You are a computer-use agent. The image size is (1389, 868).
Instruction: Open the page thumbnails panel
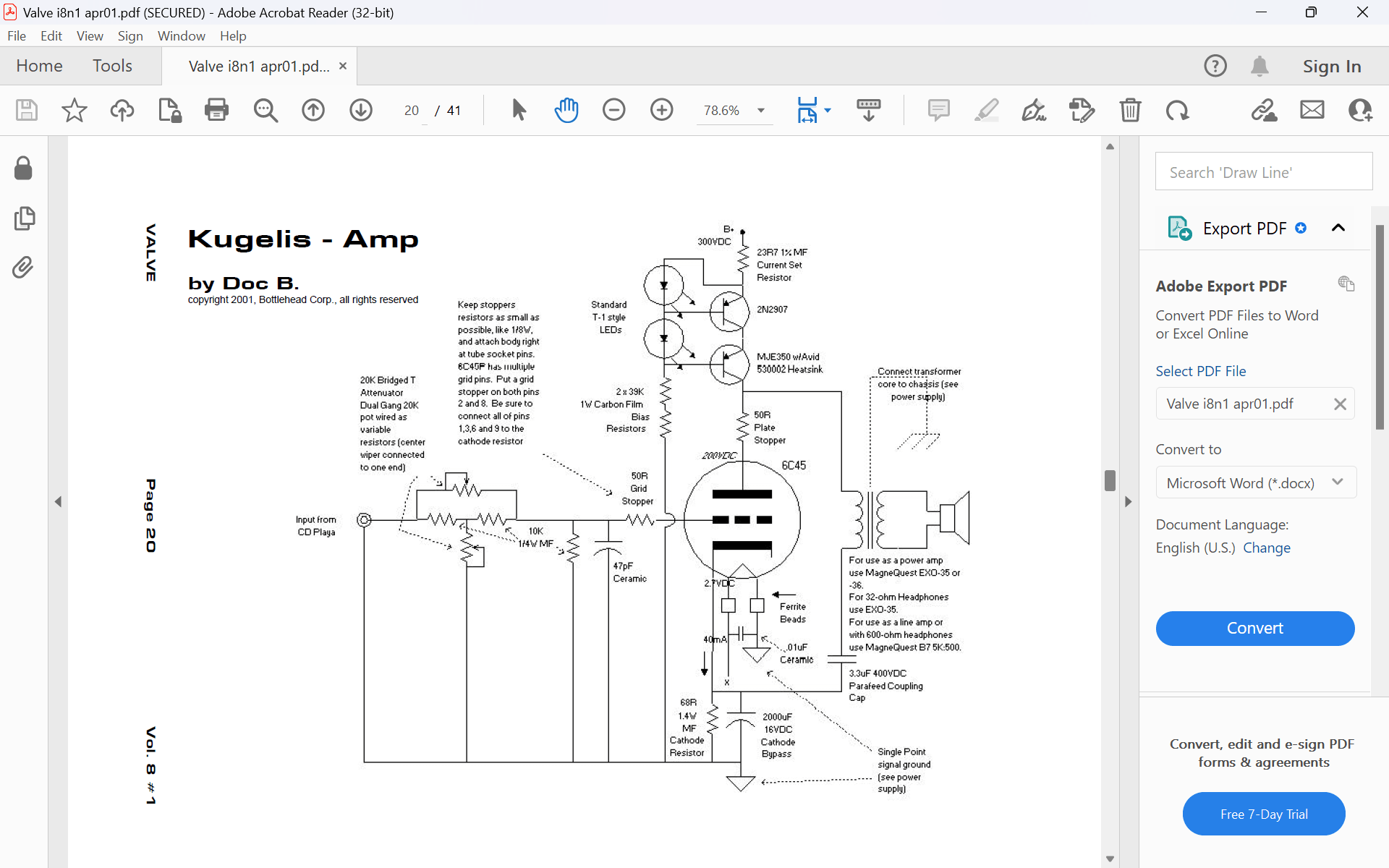click(x=24, y=218)
